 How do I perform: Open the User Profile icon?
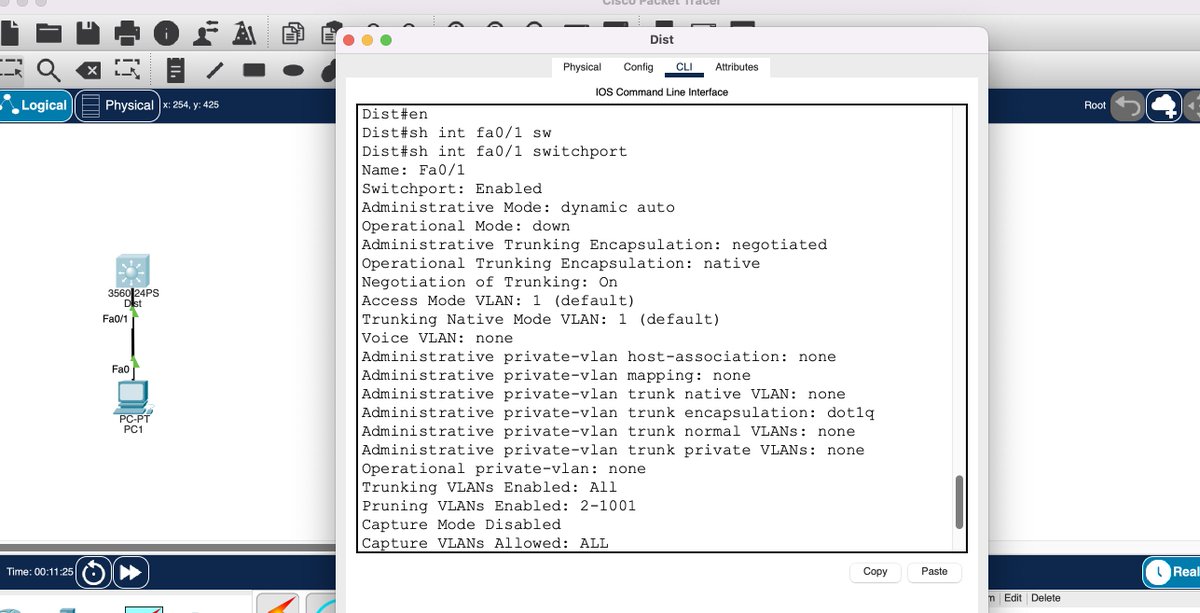[x=205, y=34]
